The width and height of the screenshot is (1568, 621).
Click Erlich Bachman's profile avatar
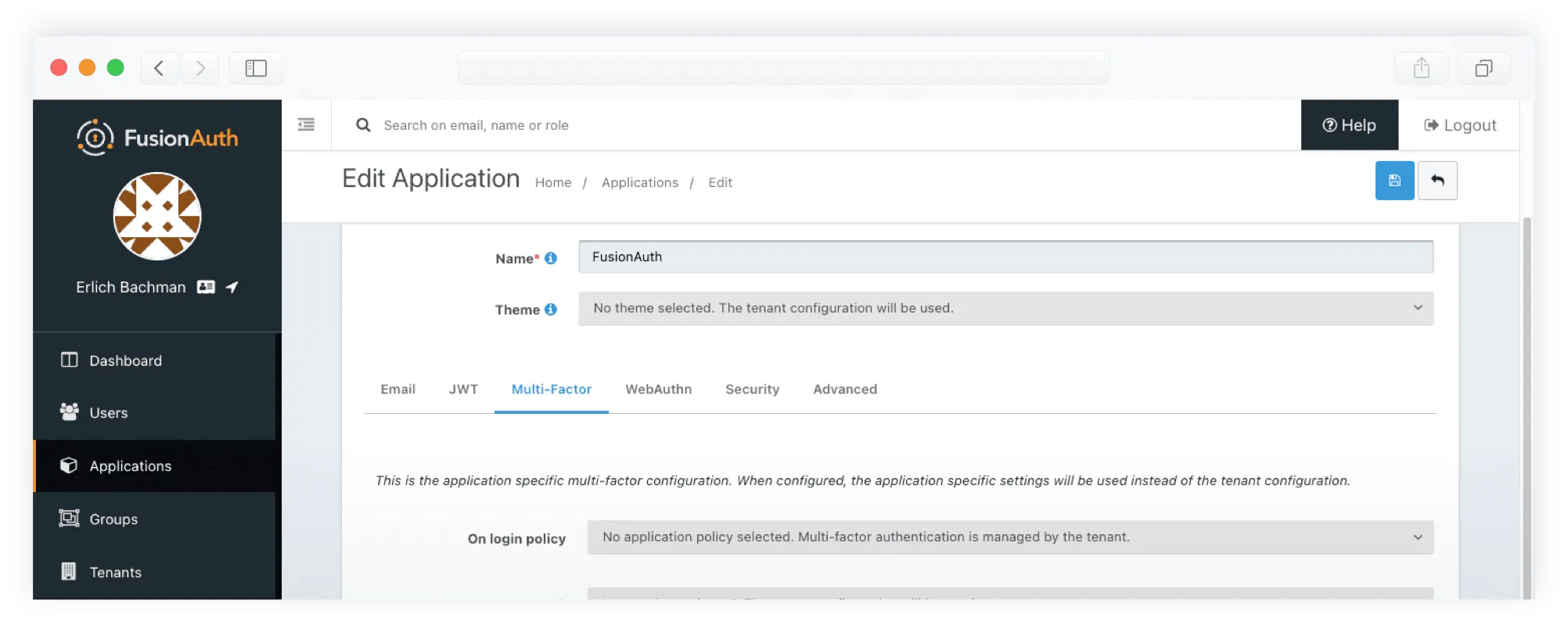(157, 216)
